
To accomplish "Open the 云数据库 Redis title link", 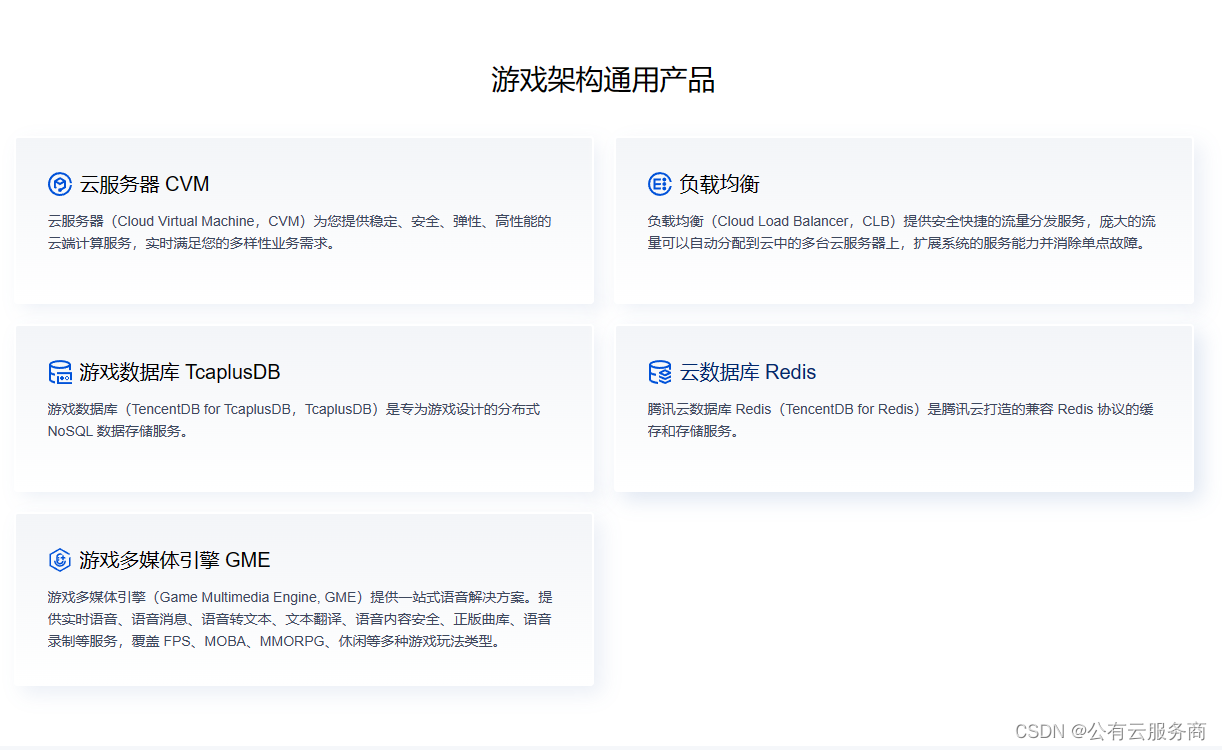I will click(748, 372).
